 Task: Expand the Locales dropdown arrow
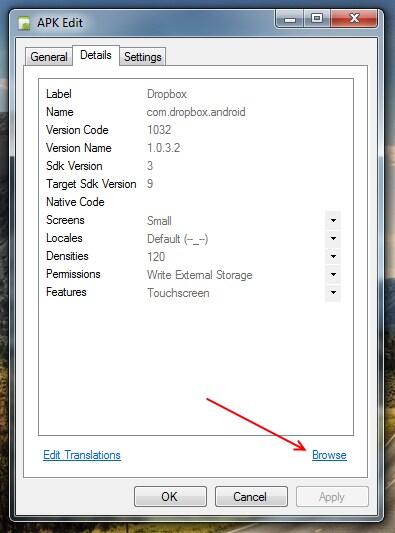(333, 238)
